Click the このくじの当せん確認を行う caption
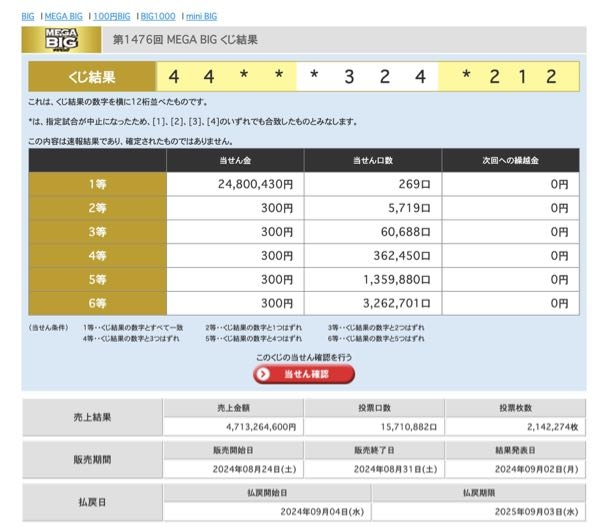600x527 pixels. [304, 357]
